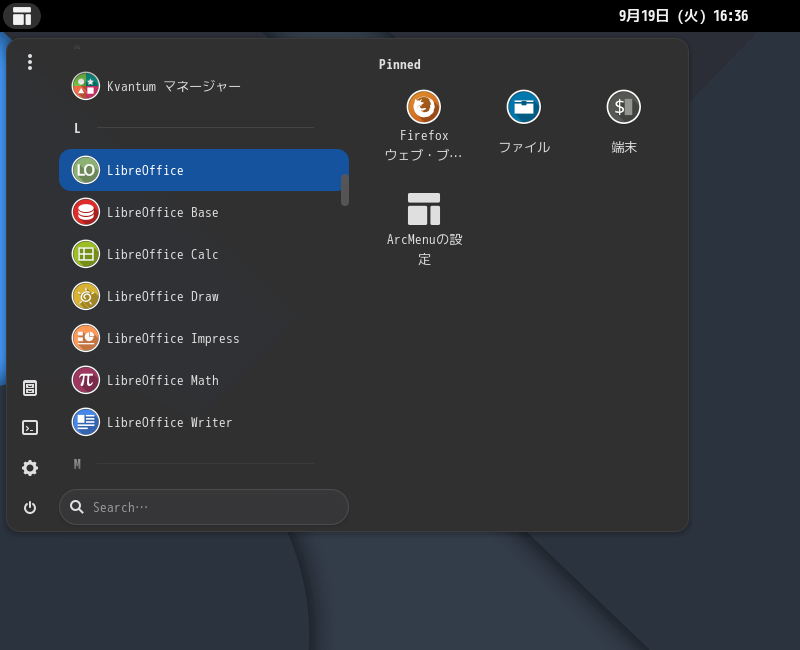Image resolution: width=800 pixels, height=650 pixels.
Task: Click the sidebar terminal shortcut icon
Action: coord(30,428)
